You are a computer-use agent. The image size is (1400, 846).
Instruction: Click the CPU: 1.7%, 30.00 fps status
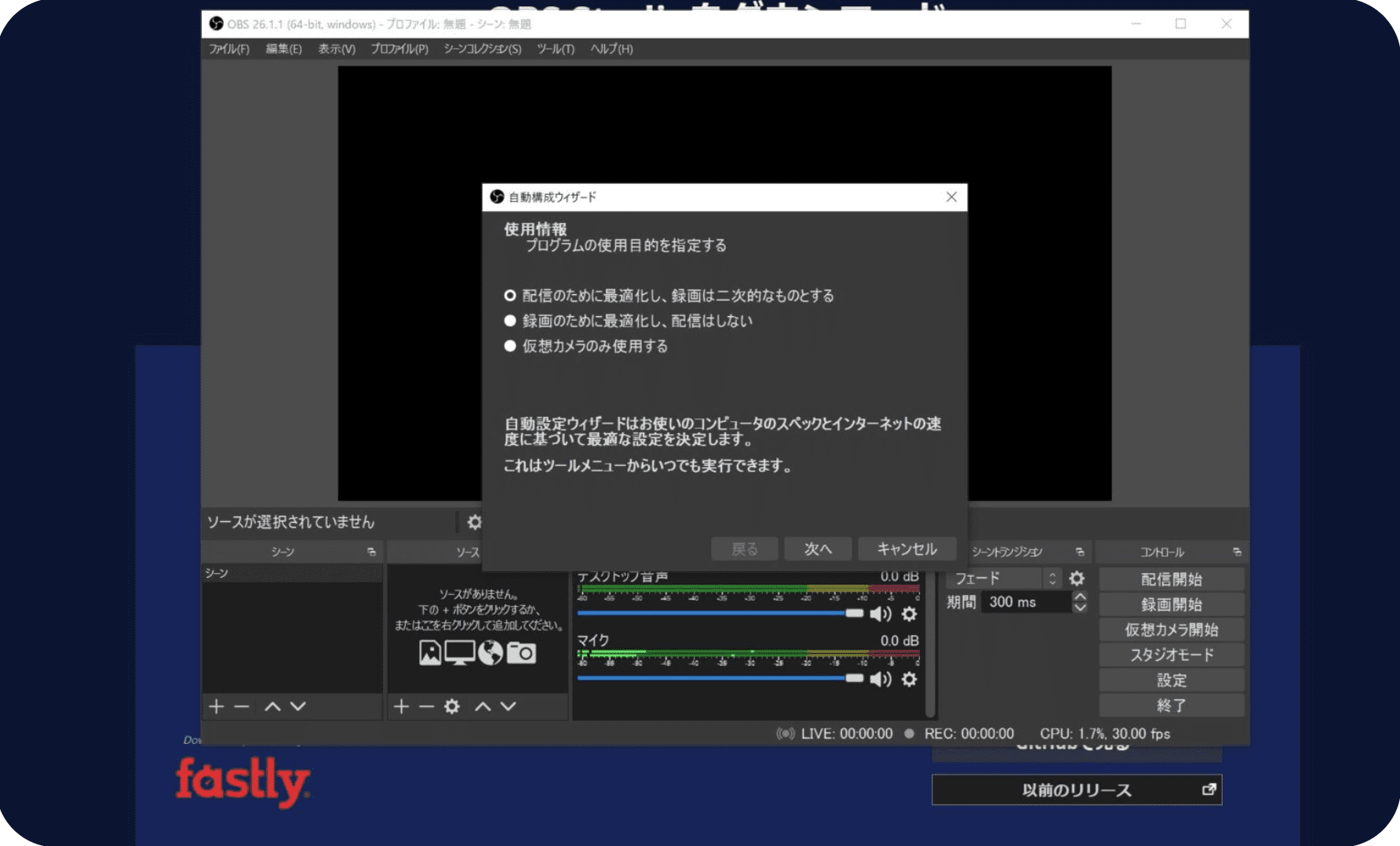pos(1105,734)
